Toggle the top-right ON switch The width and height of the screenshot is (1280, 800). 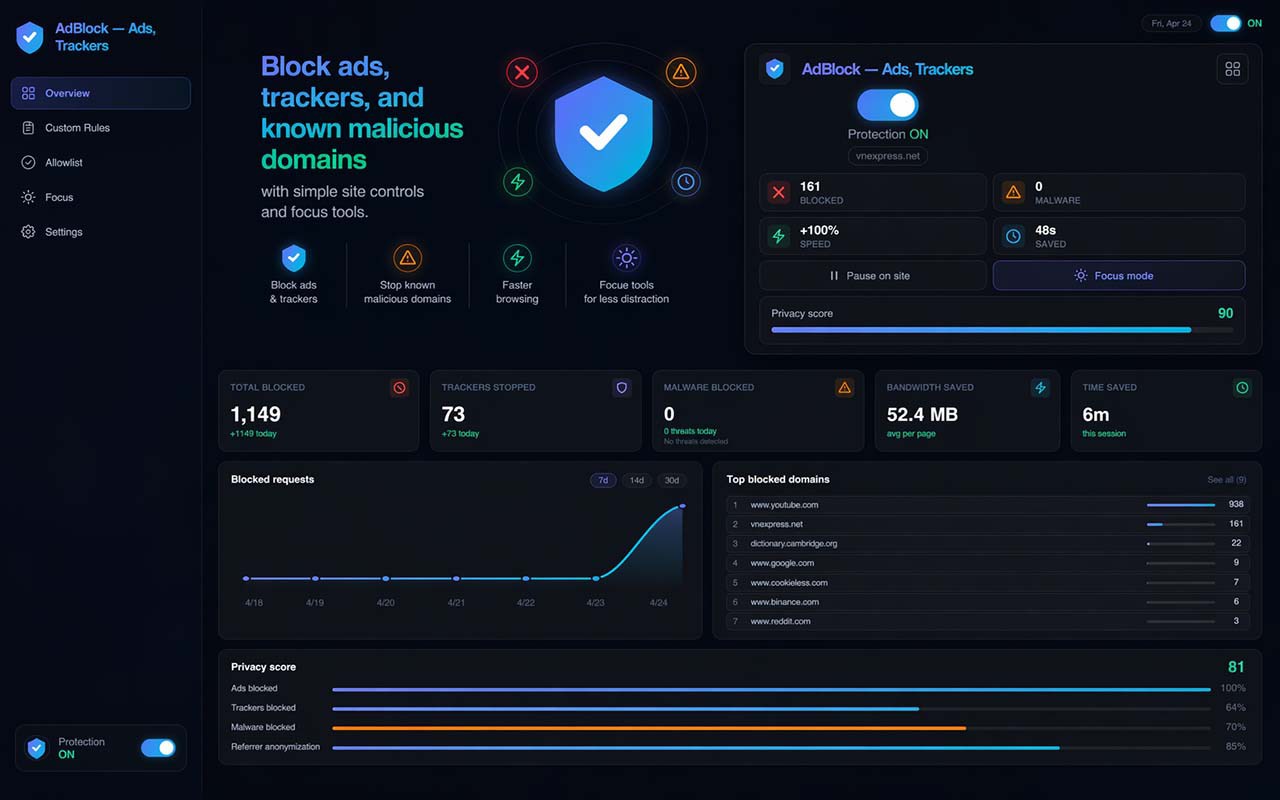[1225, 23]
